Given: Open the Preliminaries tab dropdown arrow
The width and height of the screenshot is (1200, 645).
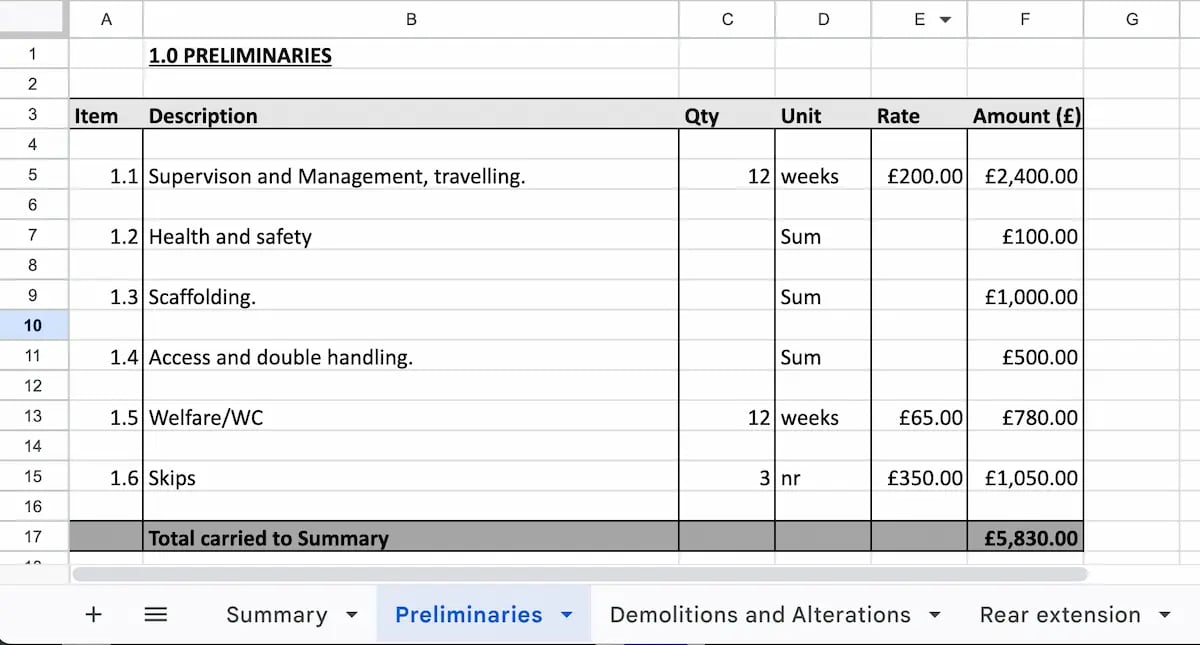Looking at the screenshot, I should pos(566,615).
